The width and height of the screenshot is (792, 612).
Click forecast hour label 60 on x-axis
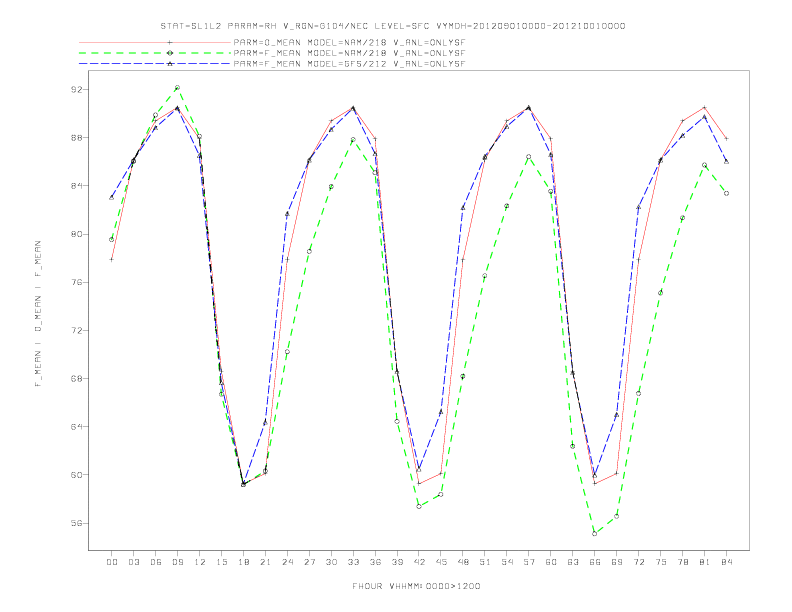(551, 562)
